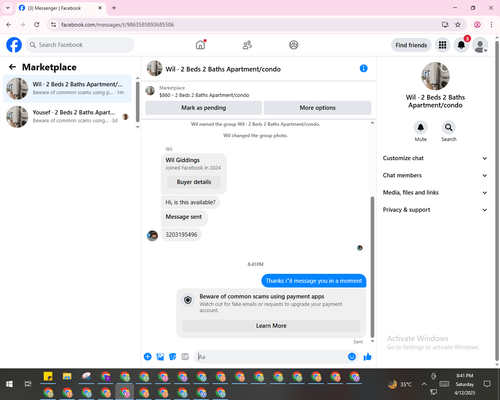
Task: Go to Home feed icon
Action: tap(200, 45)
